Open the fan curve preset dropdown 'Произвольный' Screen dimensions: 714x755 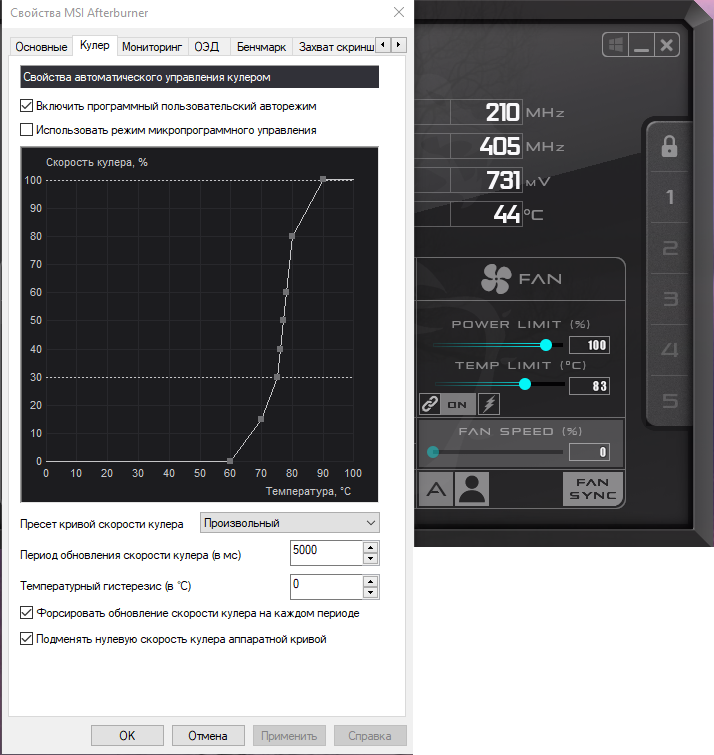(x=289, y=523)
